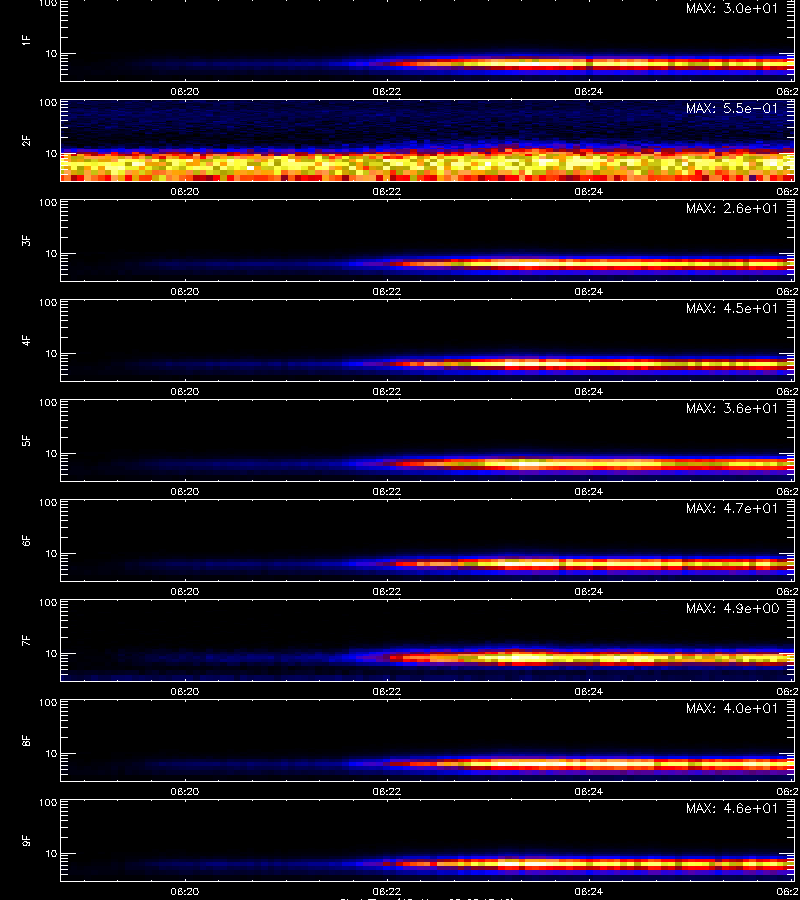Click the '10' y-axis tick in panel 6F
Screen dimensions: 800x900
[51, 554]
